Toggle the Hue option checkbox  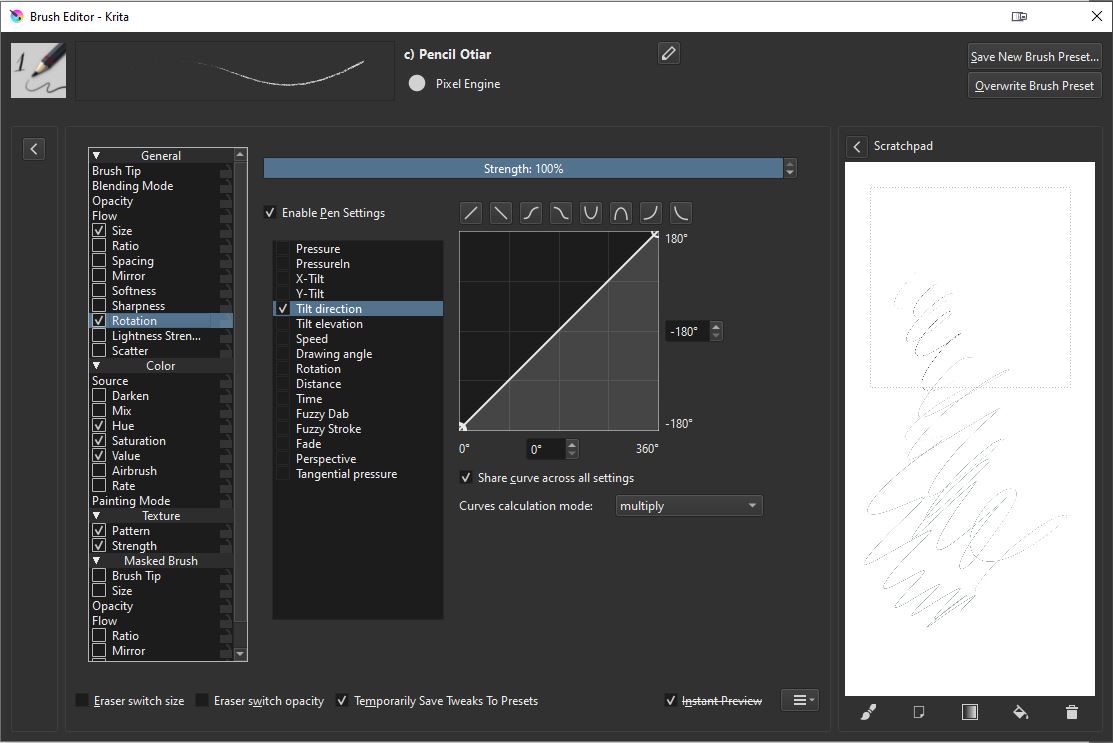[x=99, y=426]
